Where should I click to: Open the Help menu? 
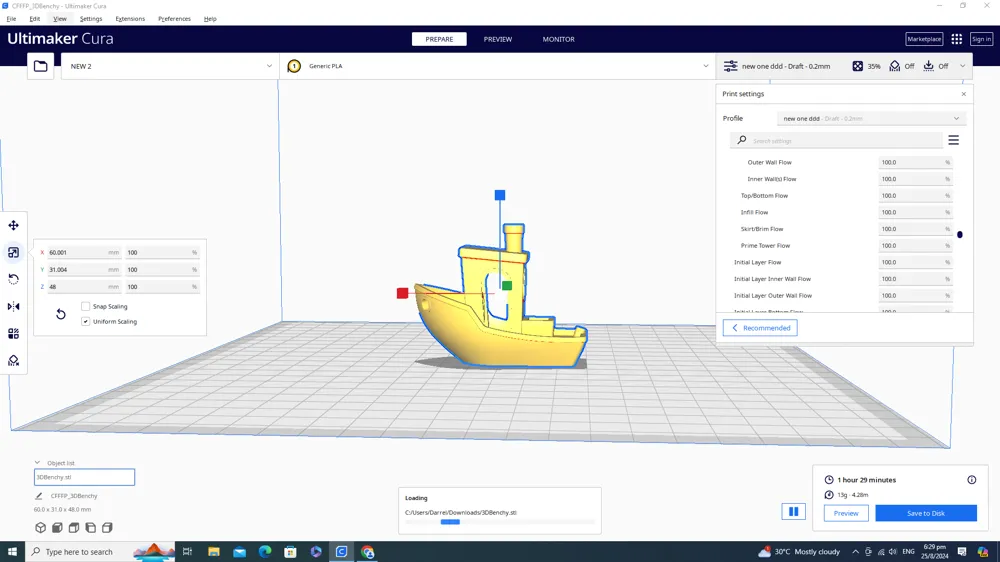coord(210,18)
